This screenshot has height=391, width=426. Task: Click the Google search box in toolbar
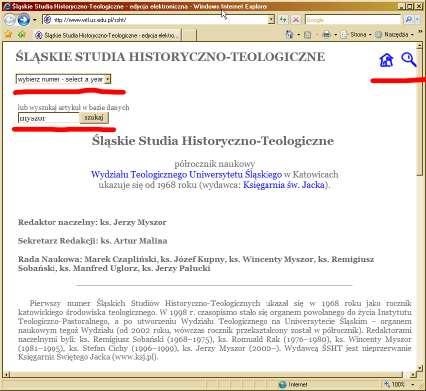click(353, 20)
